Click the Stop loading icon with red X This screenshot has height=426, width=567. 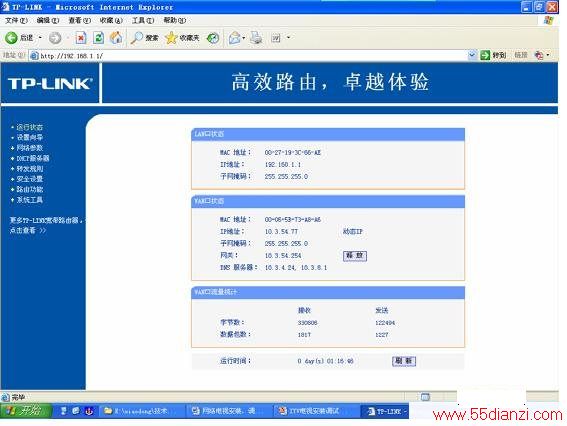point(81,38)
